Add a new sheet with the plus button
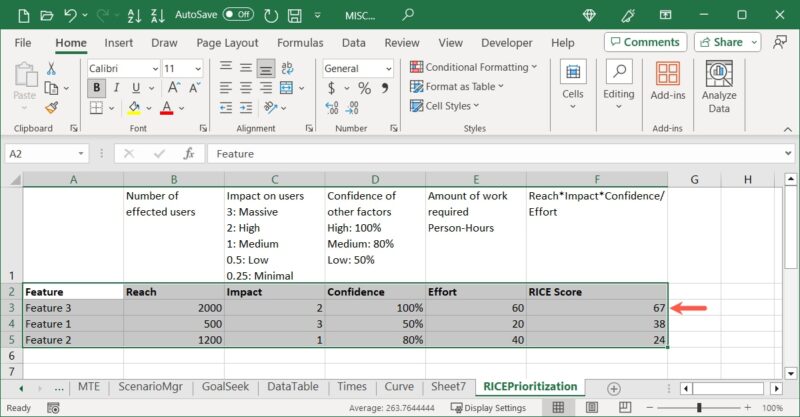800x417 pixels. point(614,389)
